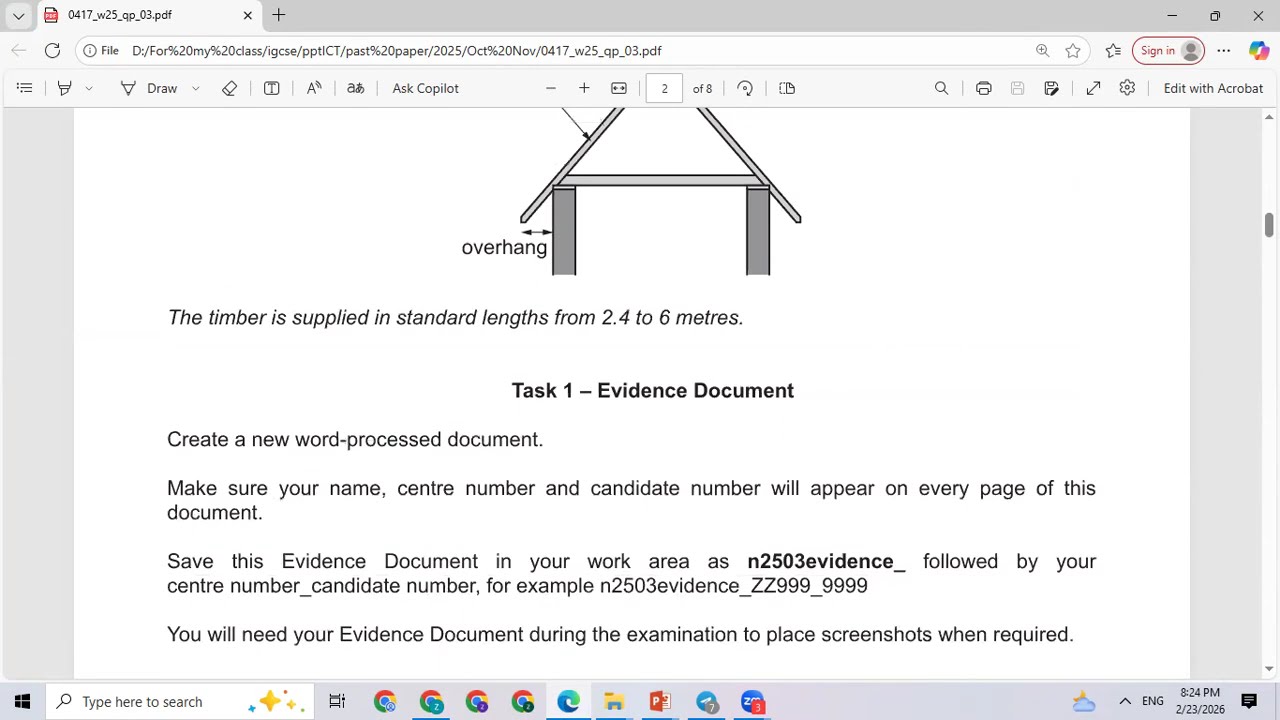Open the weather widget in the taskbar

pyautogui.click(x=1084, y=701)
